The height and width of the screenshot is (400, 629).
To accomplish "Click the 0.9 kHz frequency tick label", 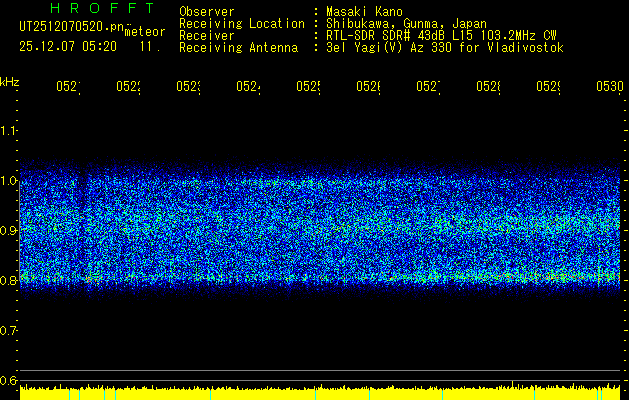I will point(9,231).
